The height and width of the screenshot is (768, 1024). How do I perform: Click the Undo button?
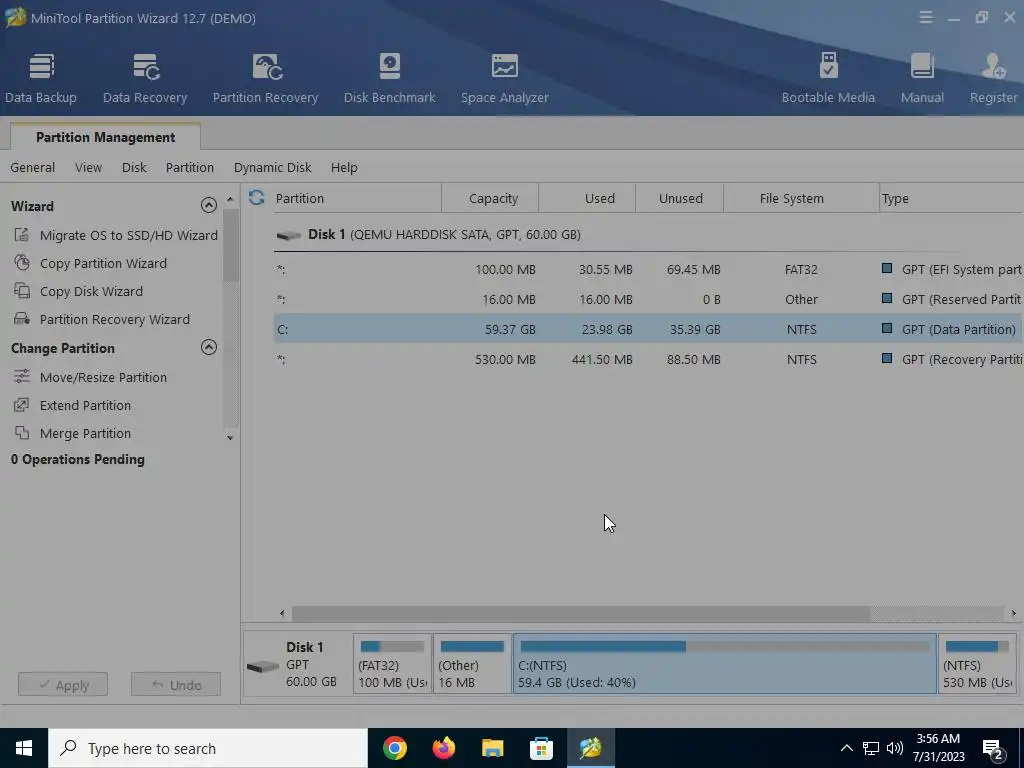coord(176,685)
